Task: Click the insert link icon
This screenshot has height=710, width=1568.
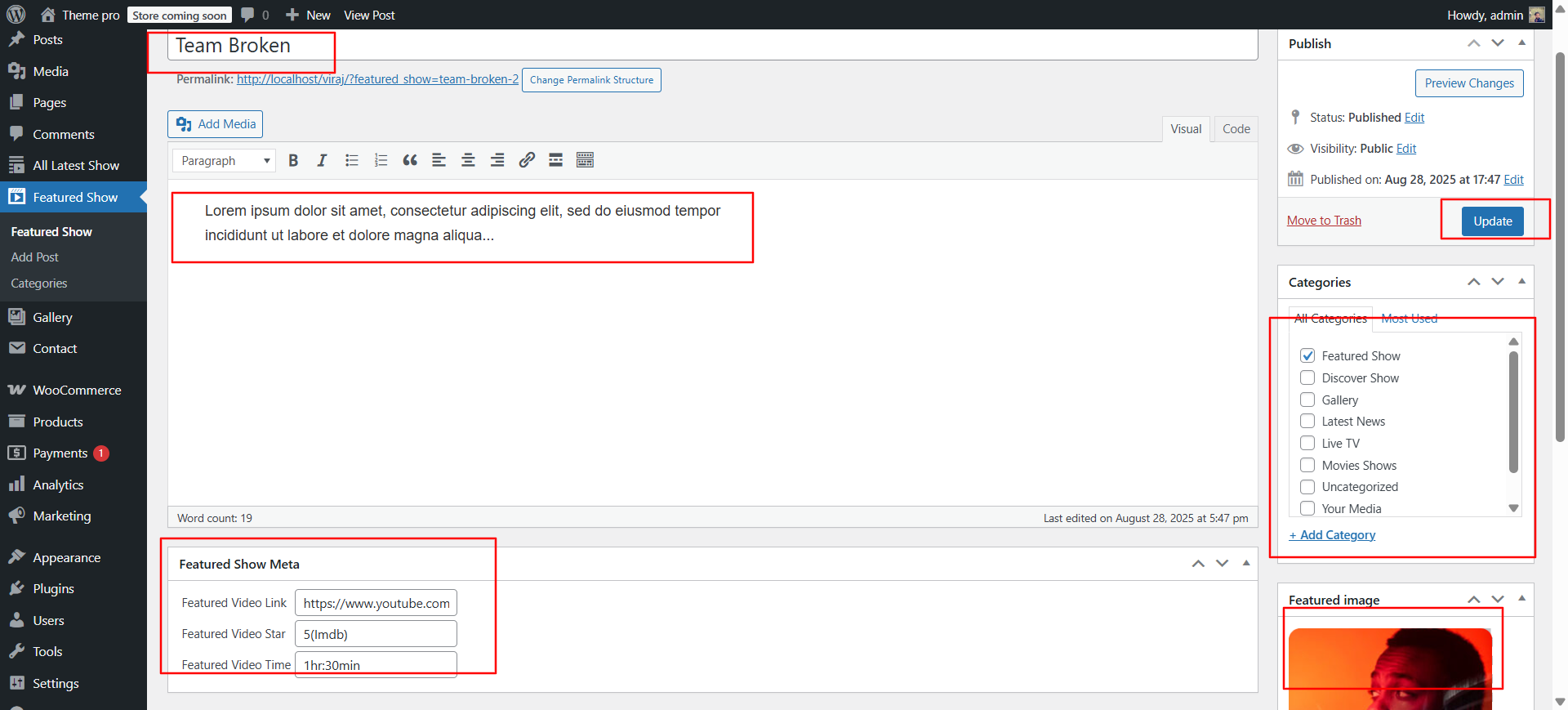Action: (x=527, y=161)
